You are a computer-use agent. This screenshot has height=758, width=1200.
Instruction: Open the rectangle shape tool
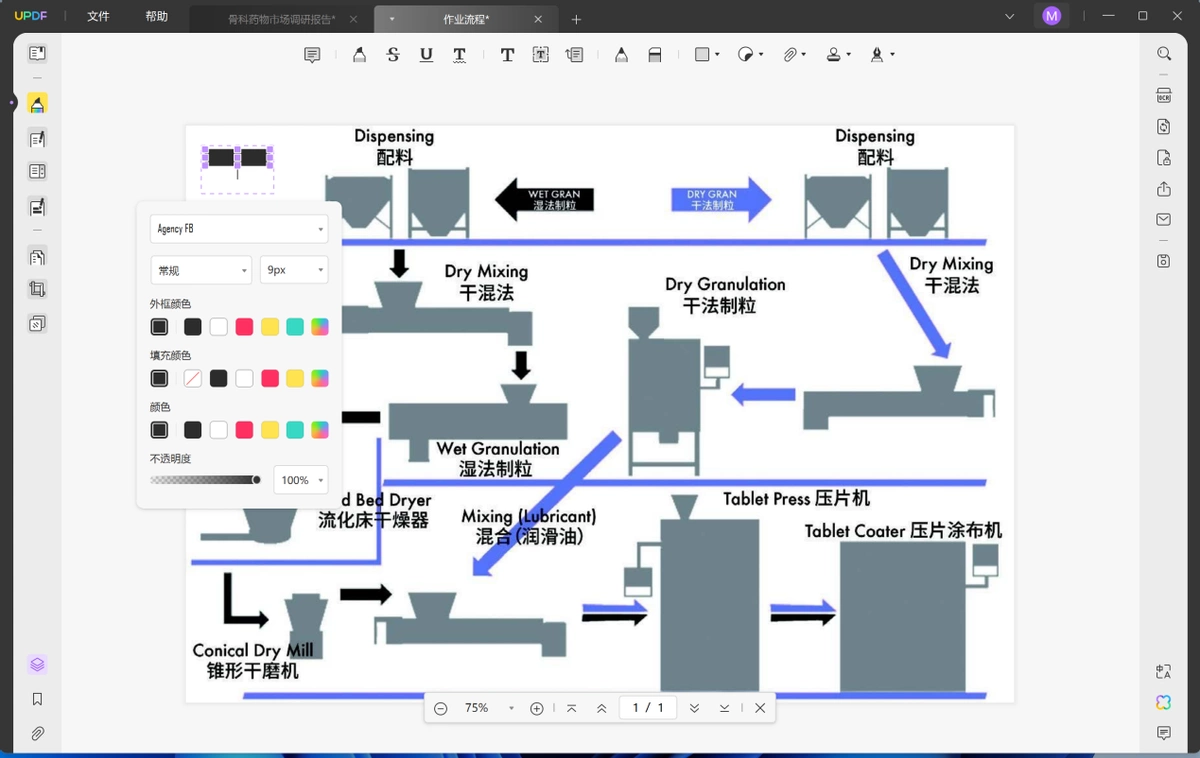(702, 55)
